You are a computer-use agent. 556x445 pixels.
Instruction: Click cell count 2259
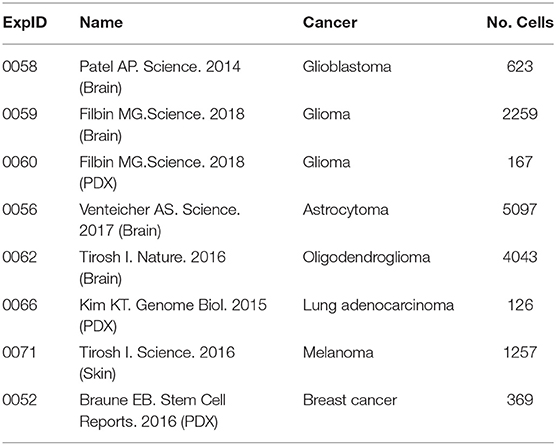(x=520, y=114)
